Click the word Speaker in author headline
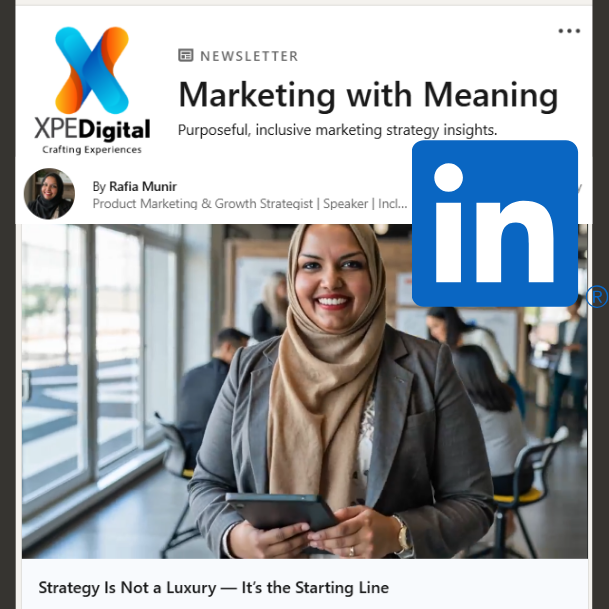The width and height of the screenshot is (609, 609). click(346, 204)
